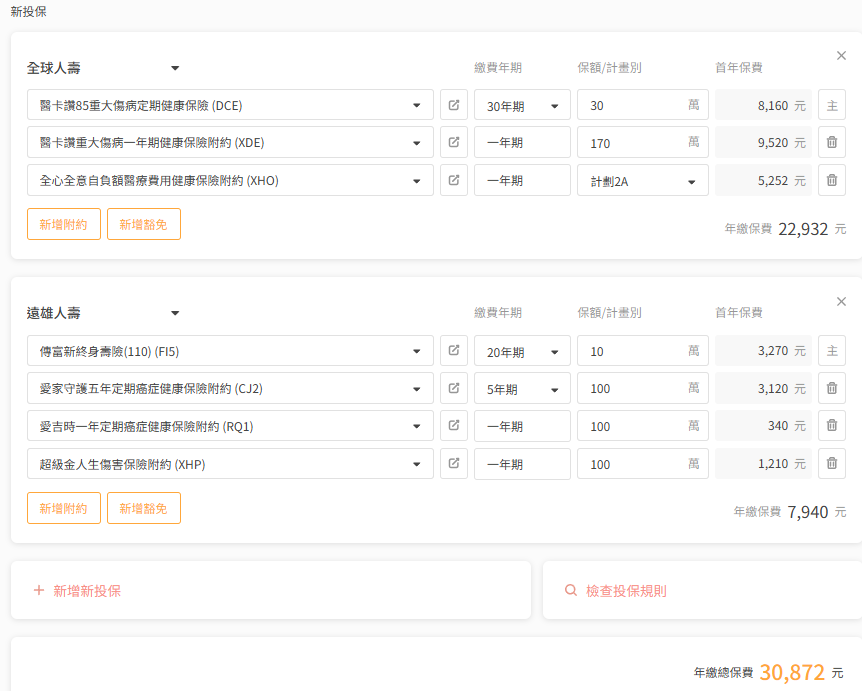Click 檢查投保規則 to check rules
The height and width of the screenshot is (691, 862).
click(x=702, y=590)
